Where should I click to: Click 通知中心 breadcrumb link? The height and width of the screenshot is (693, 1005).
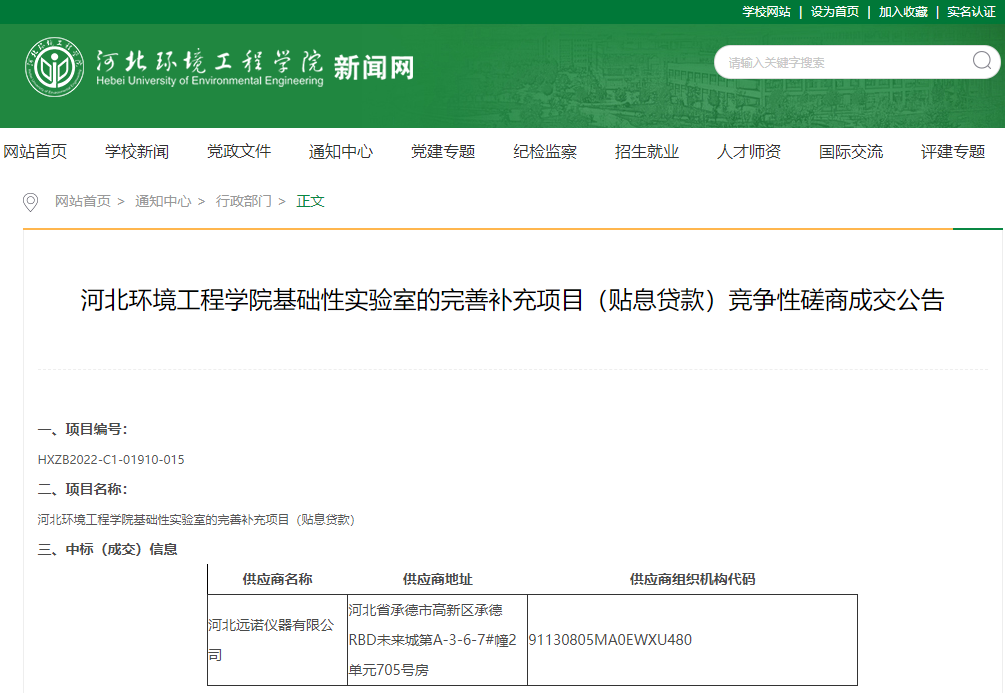pos(163,201)
